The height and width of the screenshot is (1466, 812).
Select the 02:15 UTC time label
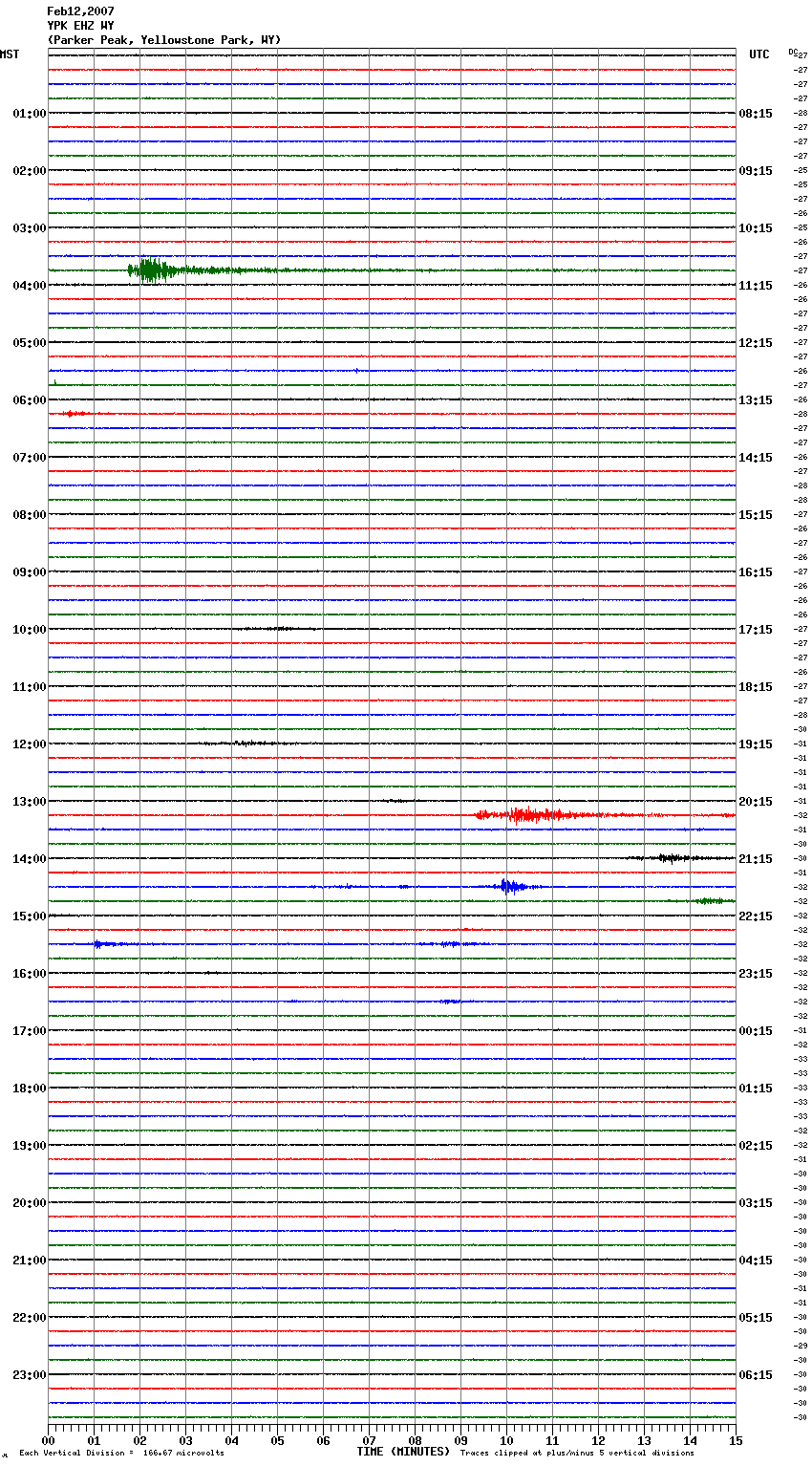pos(756,1146)
